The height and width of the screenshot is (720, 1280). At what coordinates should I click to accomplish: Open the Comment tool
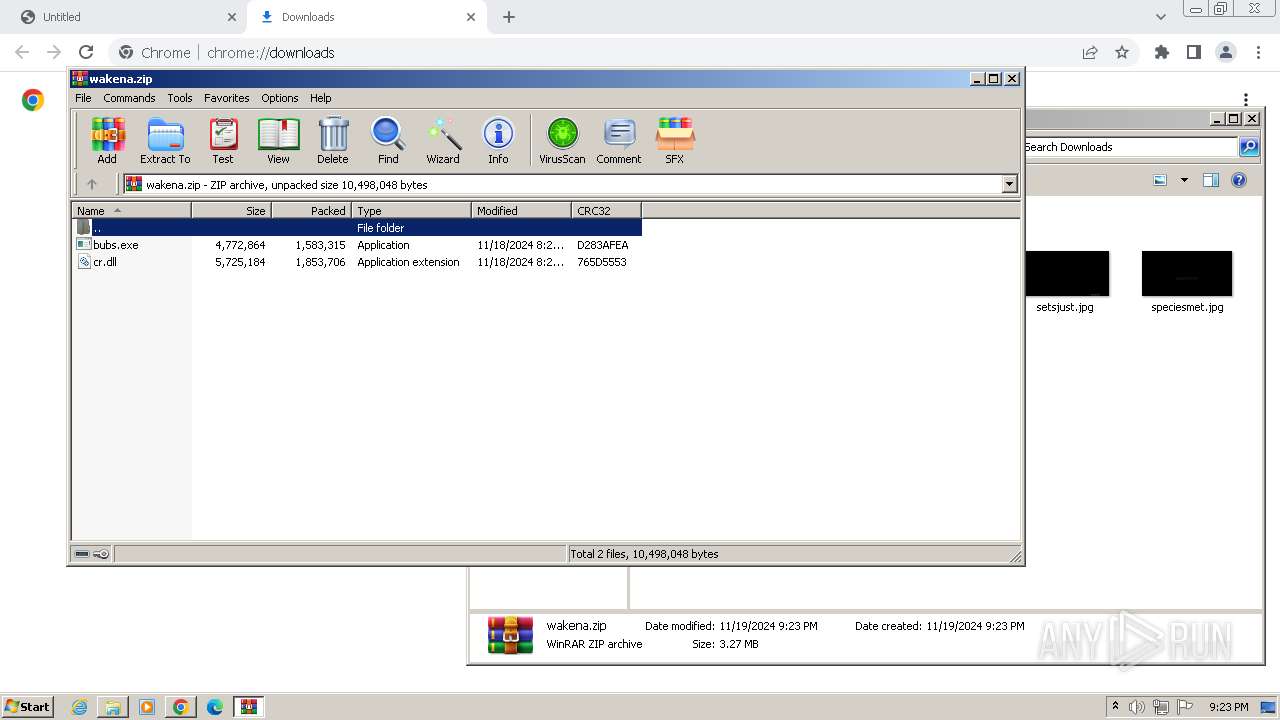tap(619, 140)
